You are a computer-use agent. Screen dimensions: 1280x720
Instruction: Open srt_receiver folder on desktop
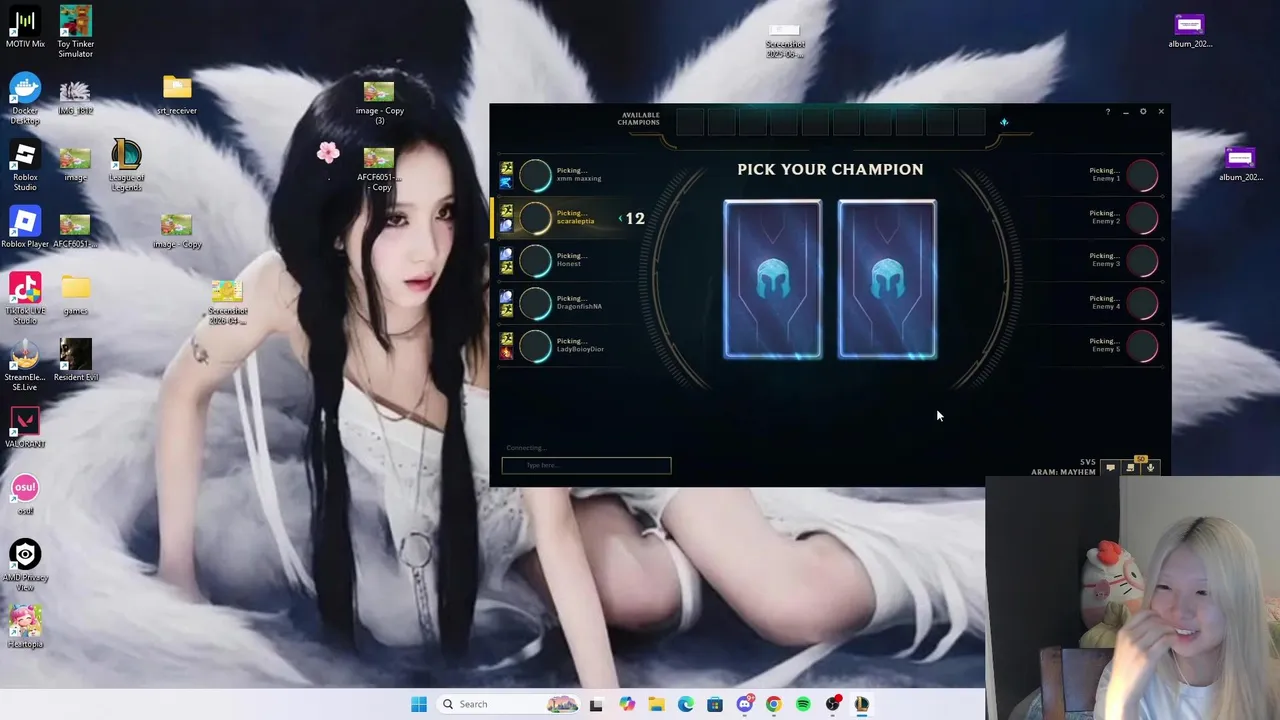(x=176, y=94)
